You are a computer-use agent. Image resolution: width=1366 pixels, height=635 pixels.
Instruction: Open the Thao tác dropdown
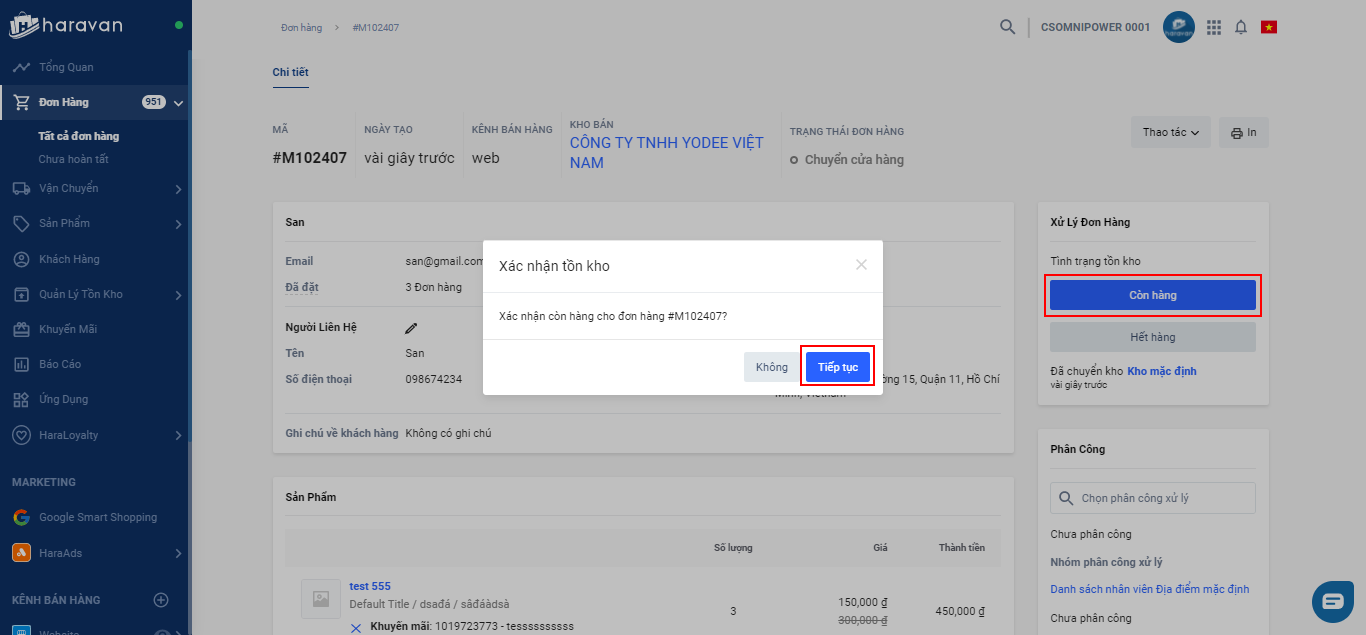1171,132
